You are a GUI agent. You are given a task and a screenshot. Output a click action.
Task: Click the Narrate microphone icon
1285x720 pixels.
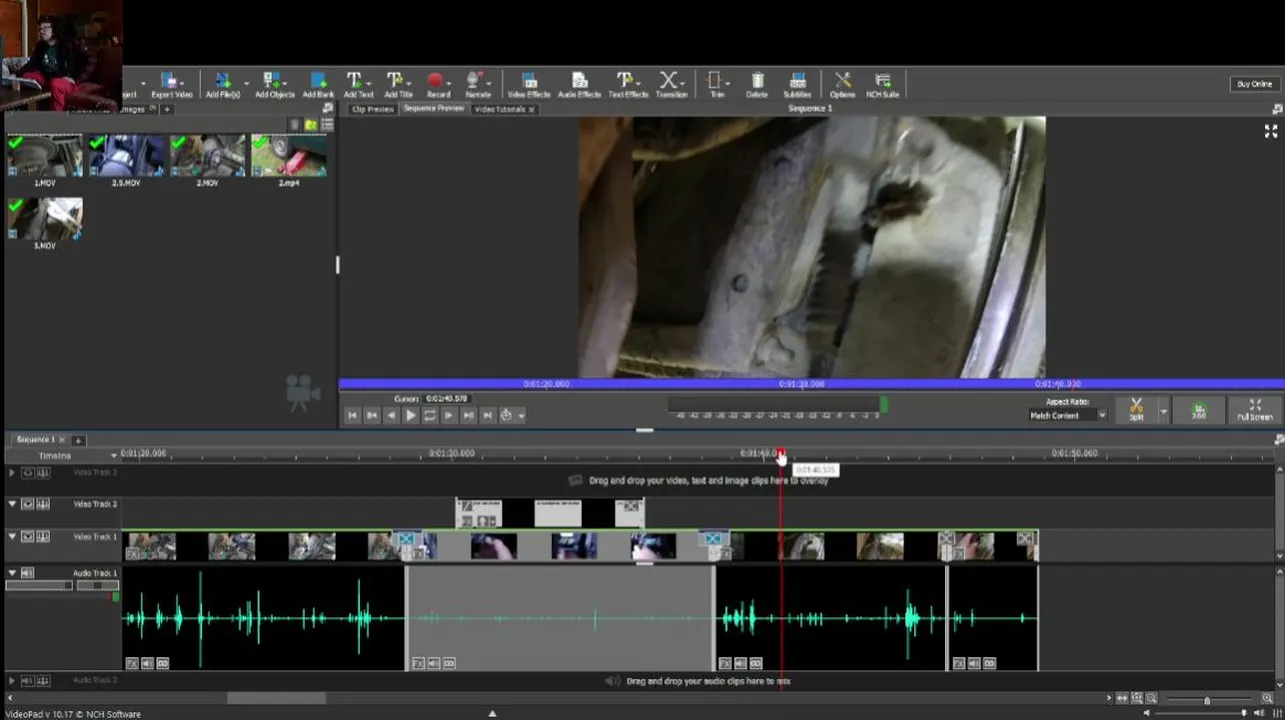click(x=477, y=85)
